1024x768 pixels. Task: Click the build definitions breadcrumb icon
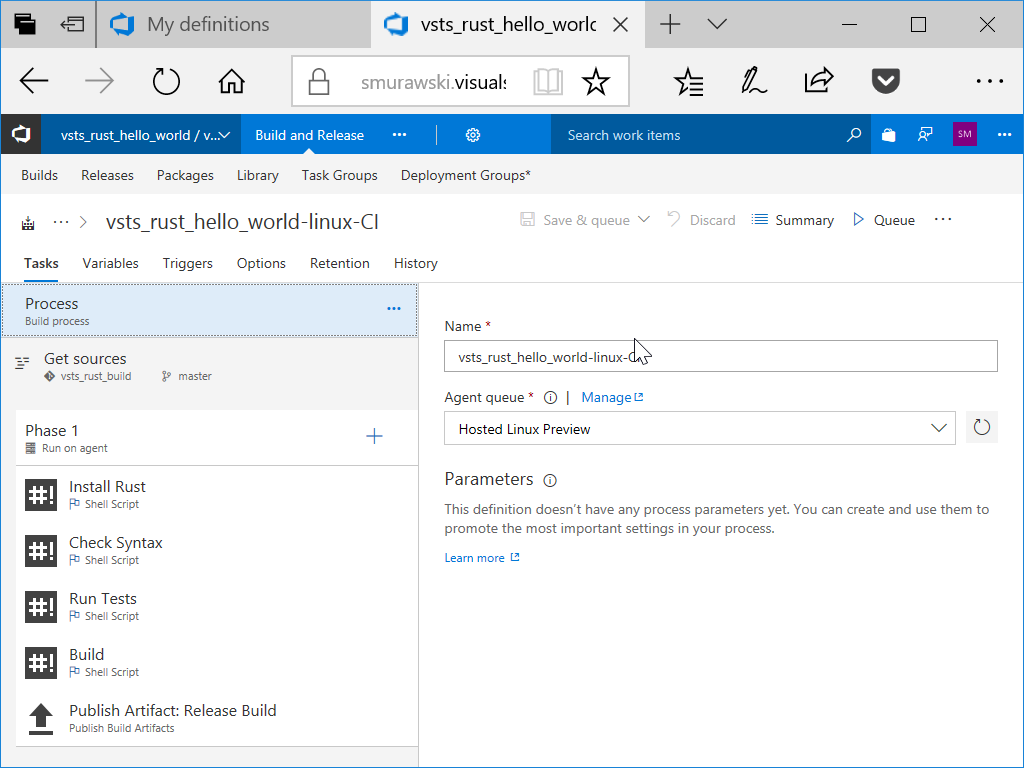tap(28, 223)
